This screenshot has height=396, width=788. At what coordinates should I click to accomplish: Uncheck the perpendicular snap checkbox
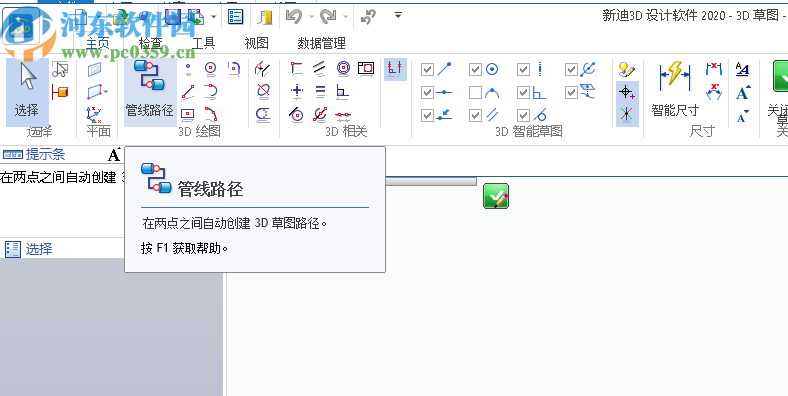tap(523, 92)
